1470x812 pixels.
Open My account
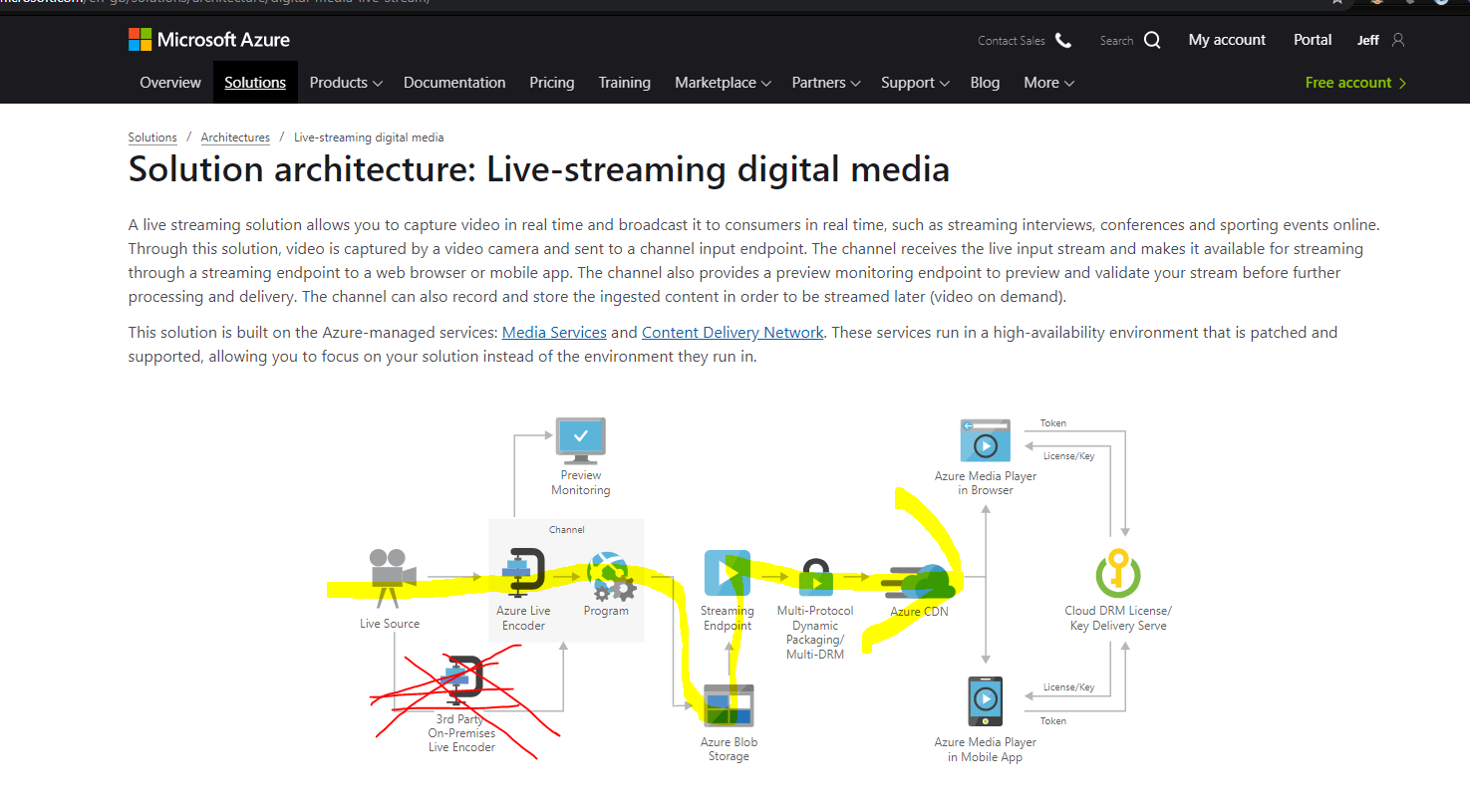coord(1227,40)
